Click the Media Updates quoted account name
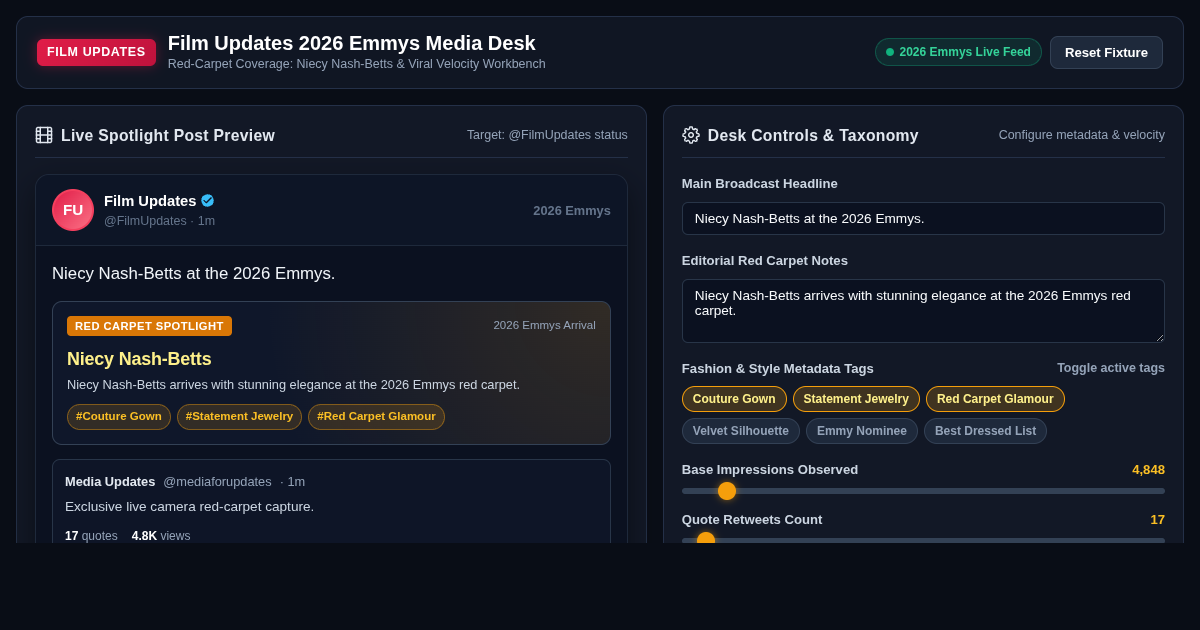1200x630 pixels. click(x=110, y=482)
